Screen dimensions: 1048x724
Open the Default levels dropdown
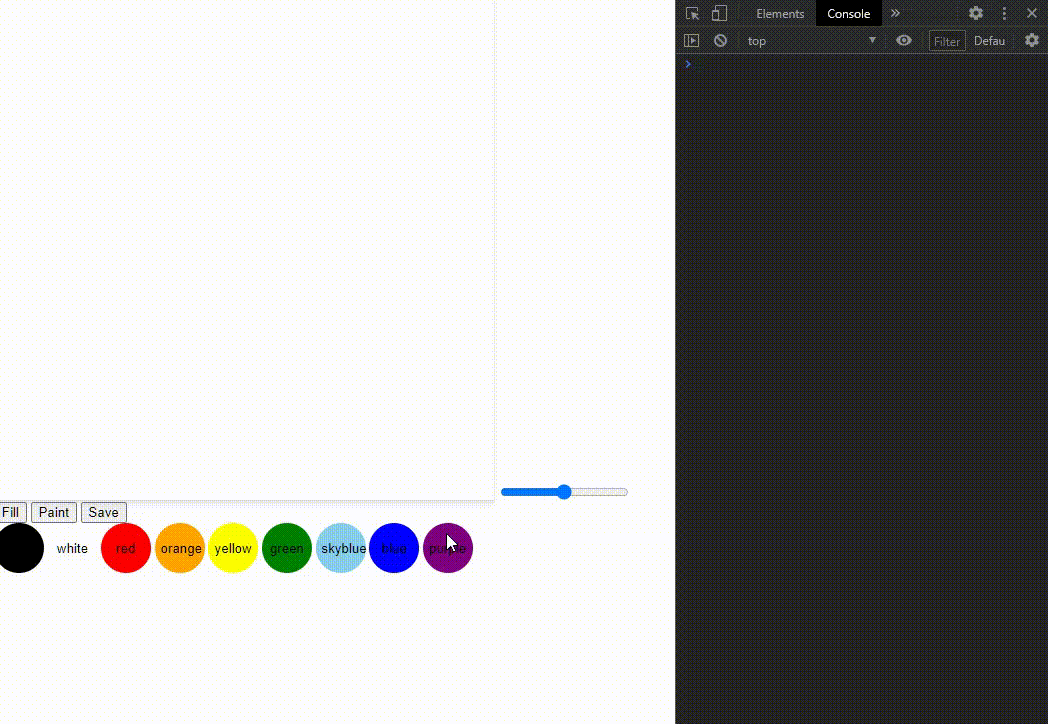click(990, 41)
